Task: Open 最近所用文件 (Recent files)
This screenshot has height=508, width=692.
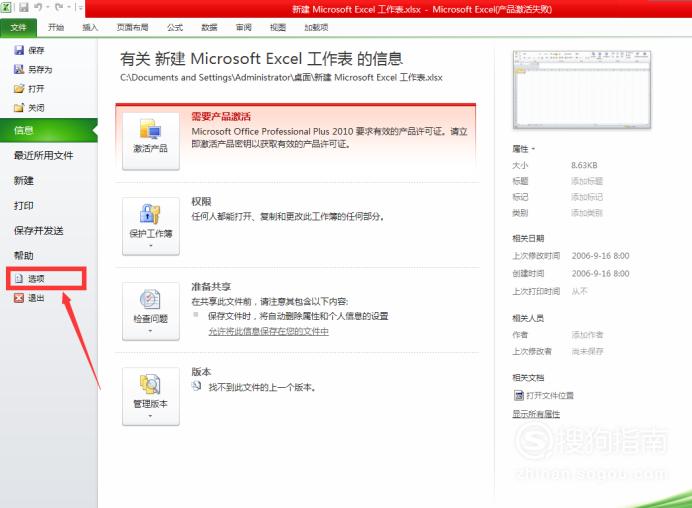Action: pyautogui.click(x=44, y=155)
